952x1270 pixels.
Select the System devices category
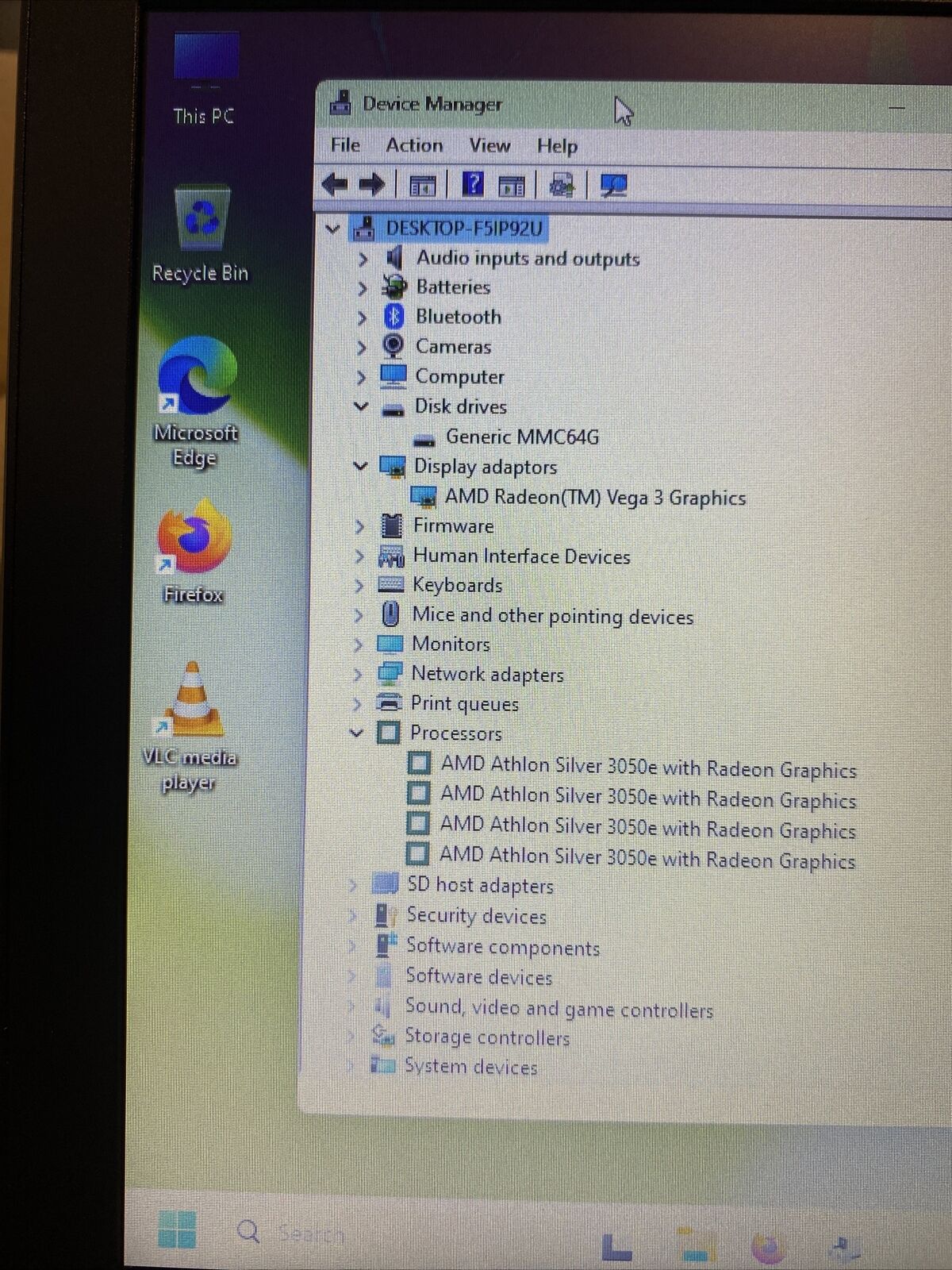coord(470,1066)
